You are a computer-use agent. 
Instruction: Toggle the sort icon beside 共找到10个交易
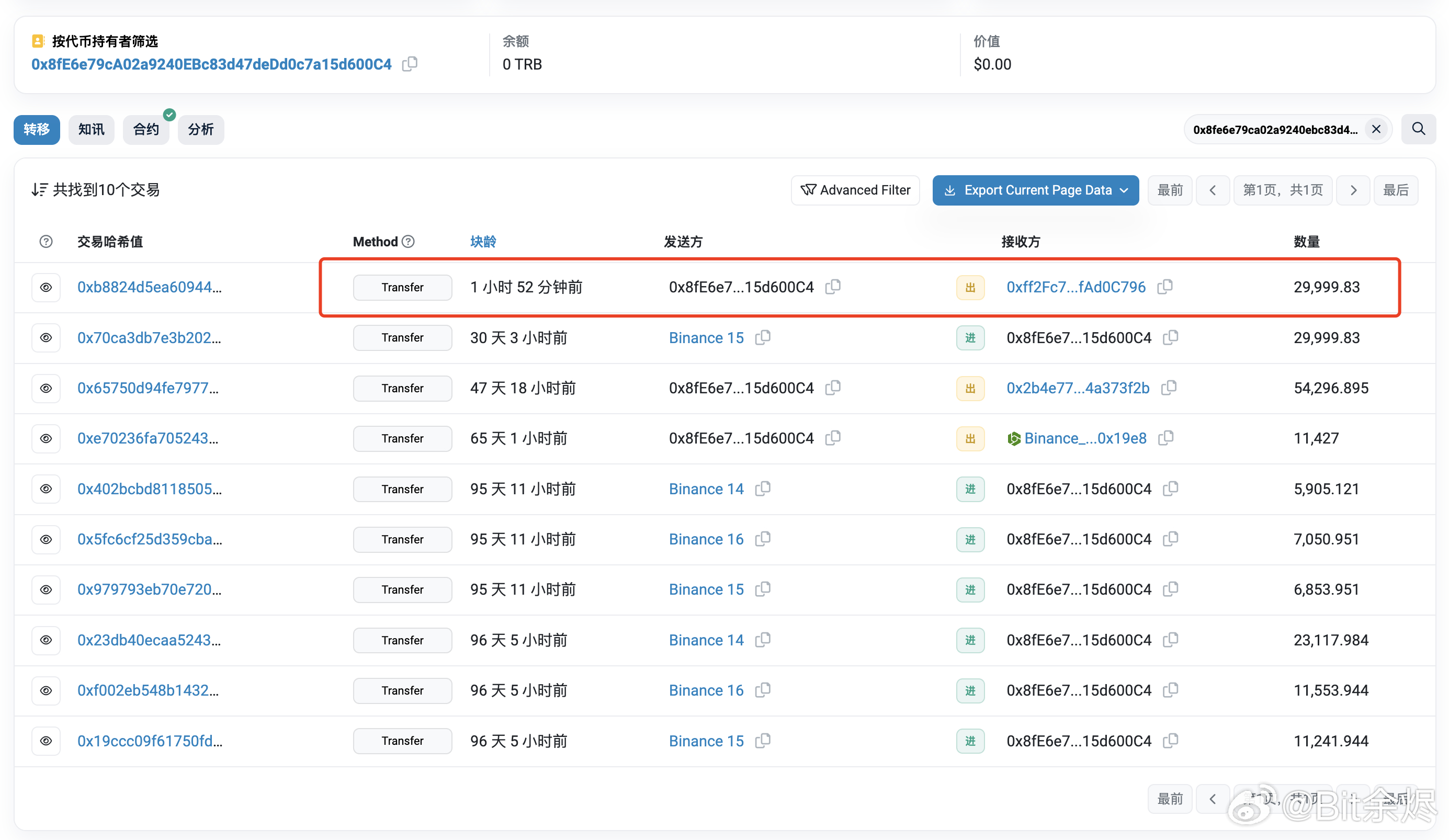(x=39, y=190)
